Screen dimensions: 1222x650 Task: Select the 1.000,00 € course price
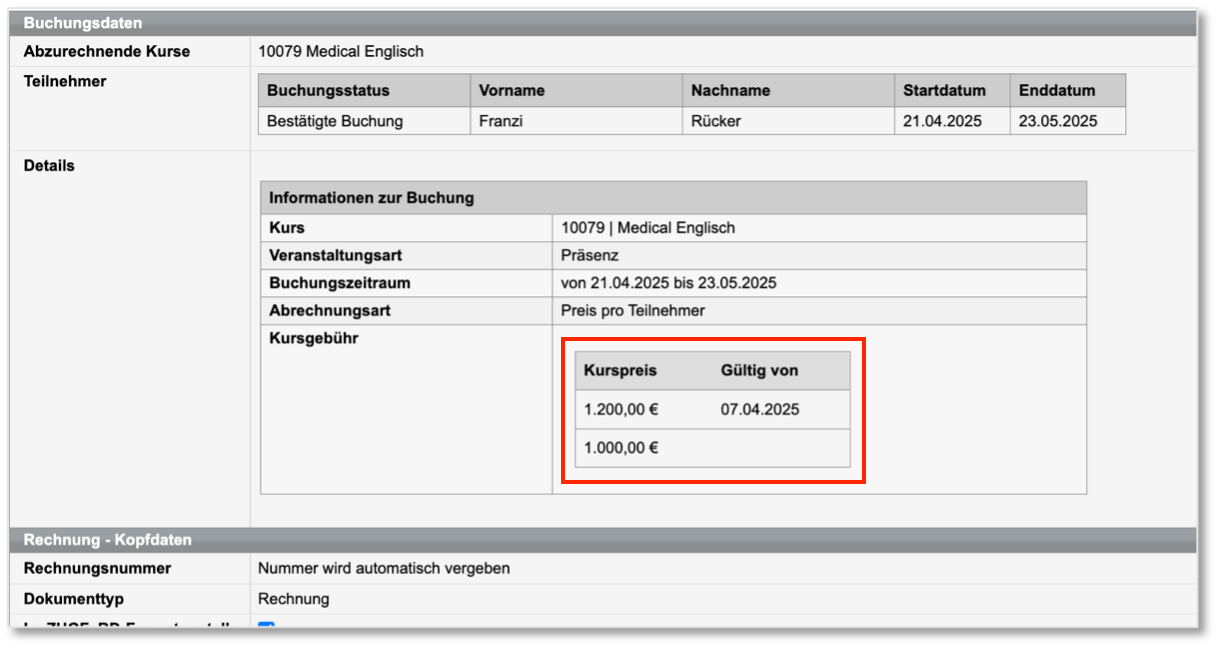click(621, 447)
